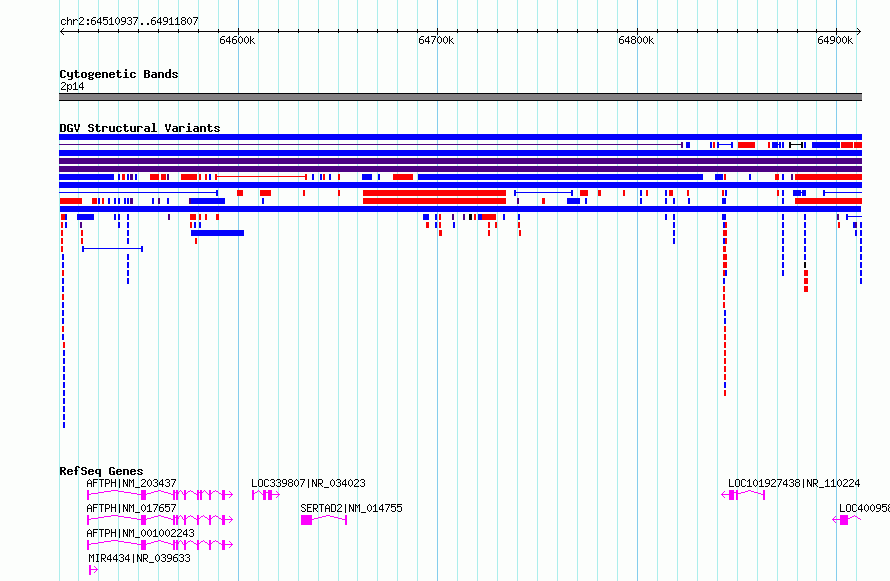Click the topmost full-width blue DGV variant bar
This screenshot has height=581, width=890.
[460, 137]
